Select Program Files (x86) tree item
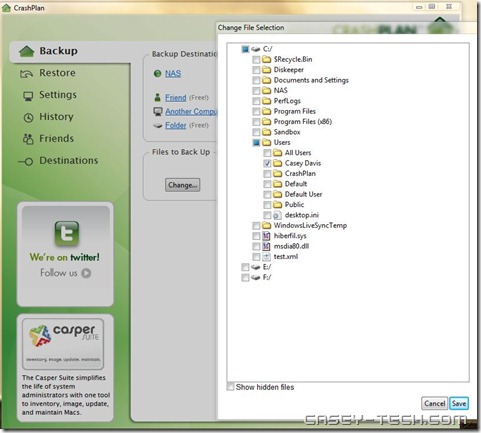Image resolution: width=481 pixels, height=433 pixels. click(303, 122)
